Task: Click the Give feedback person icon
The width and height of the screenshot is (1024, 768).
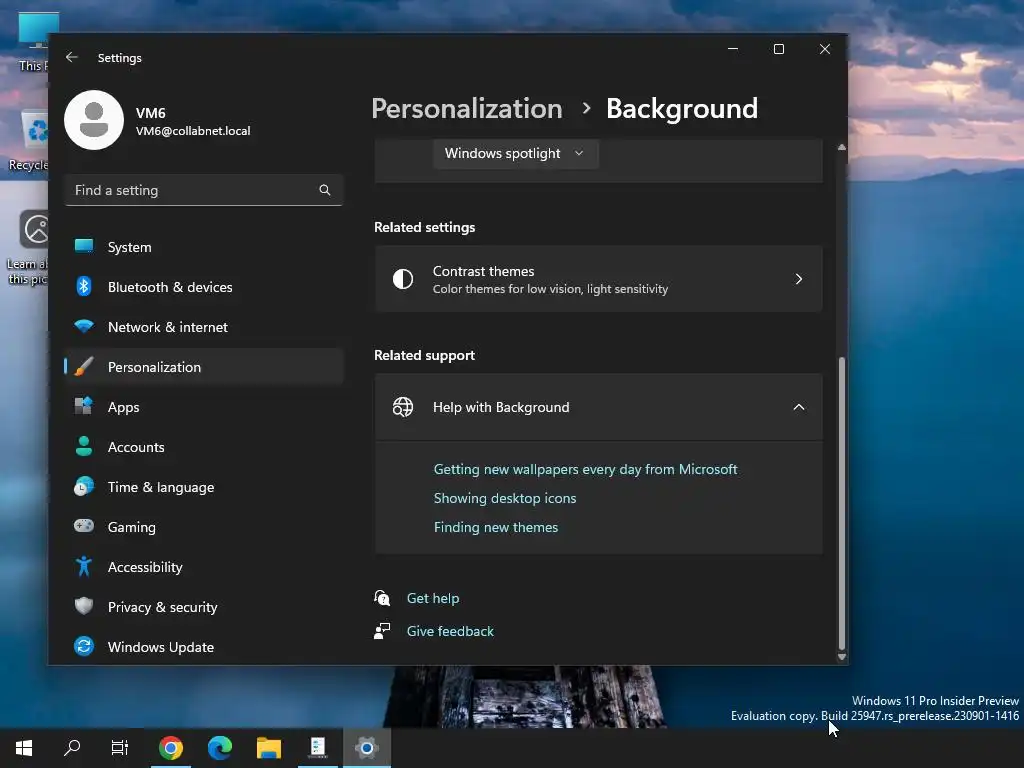Action: pyautogui.click(x=382, y=631)
